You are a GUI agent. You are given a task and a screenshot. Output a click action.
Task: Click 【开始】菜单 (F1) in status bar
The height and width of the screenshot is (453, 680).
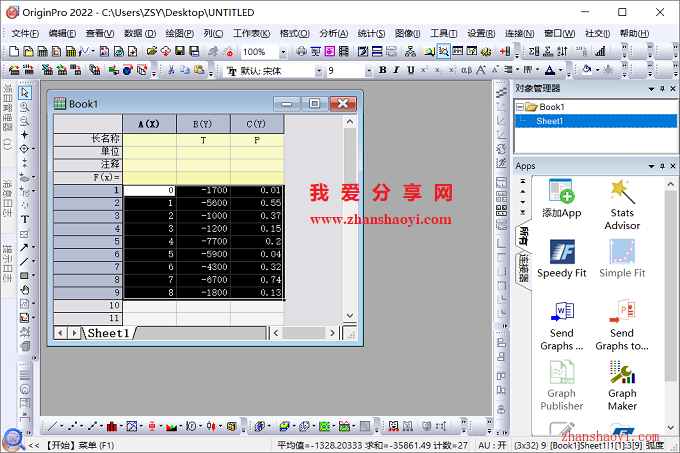(79, 445)
